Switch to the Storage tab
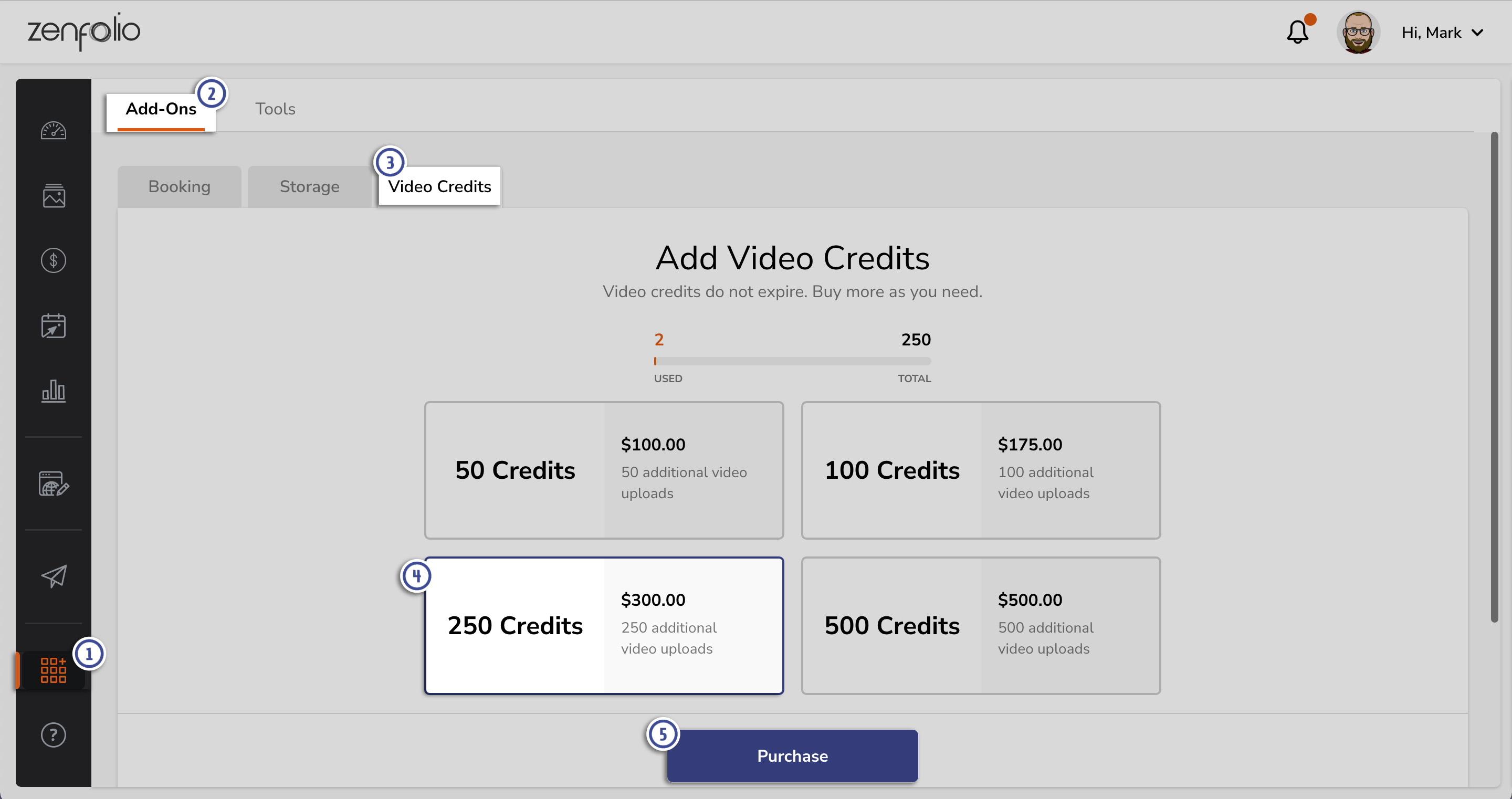 [x=309, y=186]
